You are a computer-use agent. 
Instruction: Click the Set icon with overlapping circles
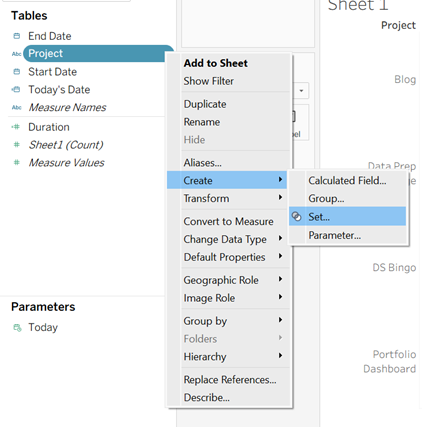pos(296,217)
